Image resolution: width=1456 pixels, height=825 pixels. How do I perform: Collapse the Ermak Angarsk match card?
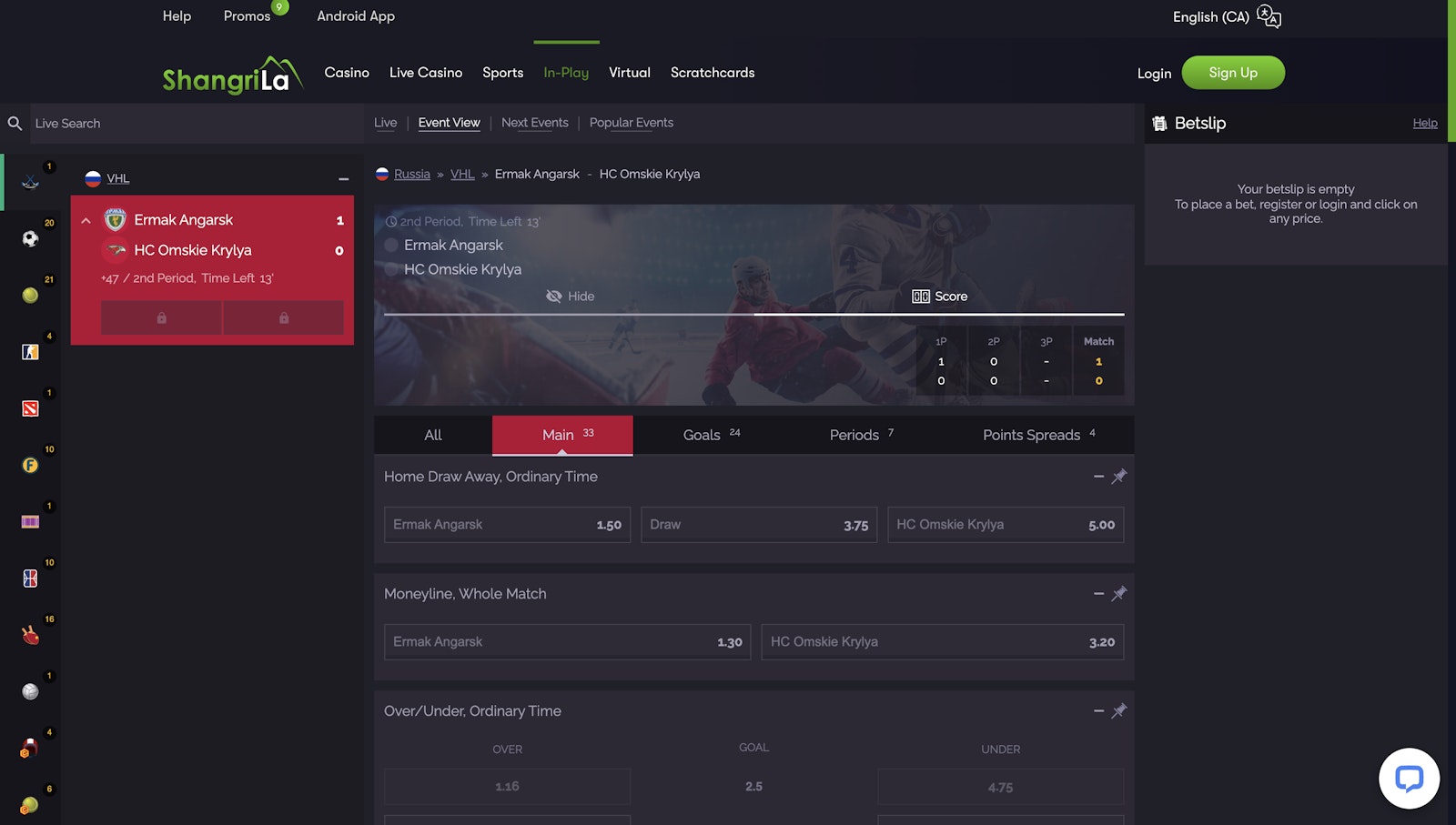click(x=86, y=221)
